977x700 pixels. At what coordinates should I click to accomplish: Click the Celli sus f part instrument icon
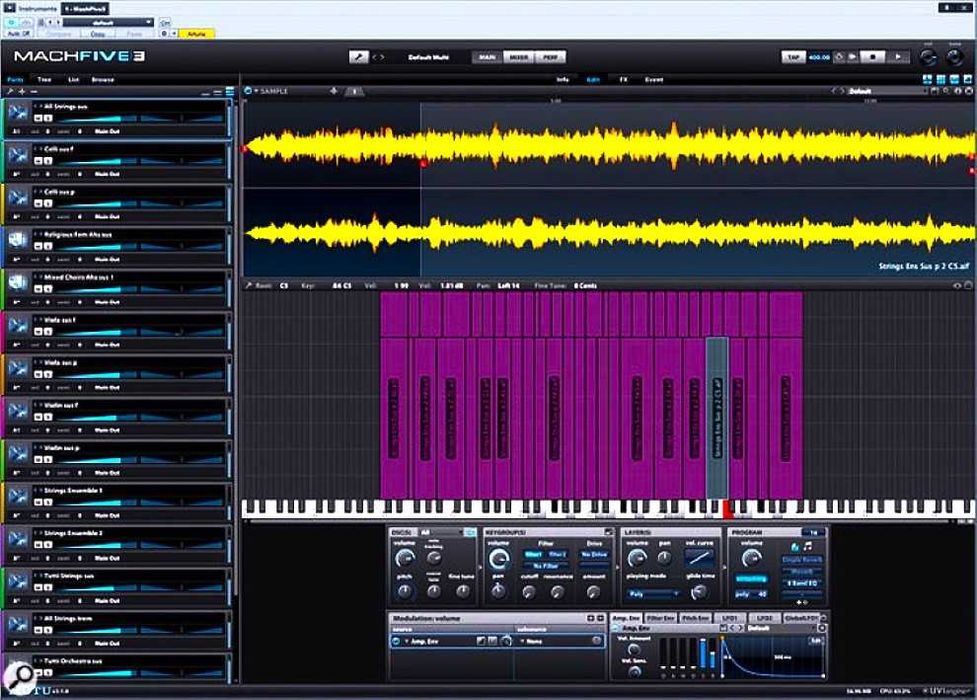(x=18, y=155)
